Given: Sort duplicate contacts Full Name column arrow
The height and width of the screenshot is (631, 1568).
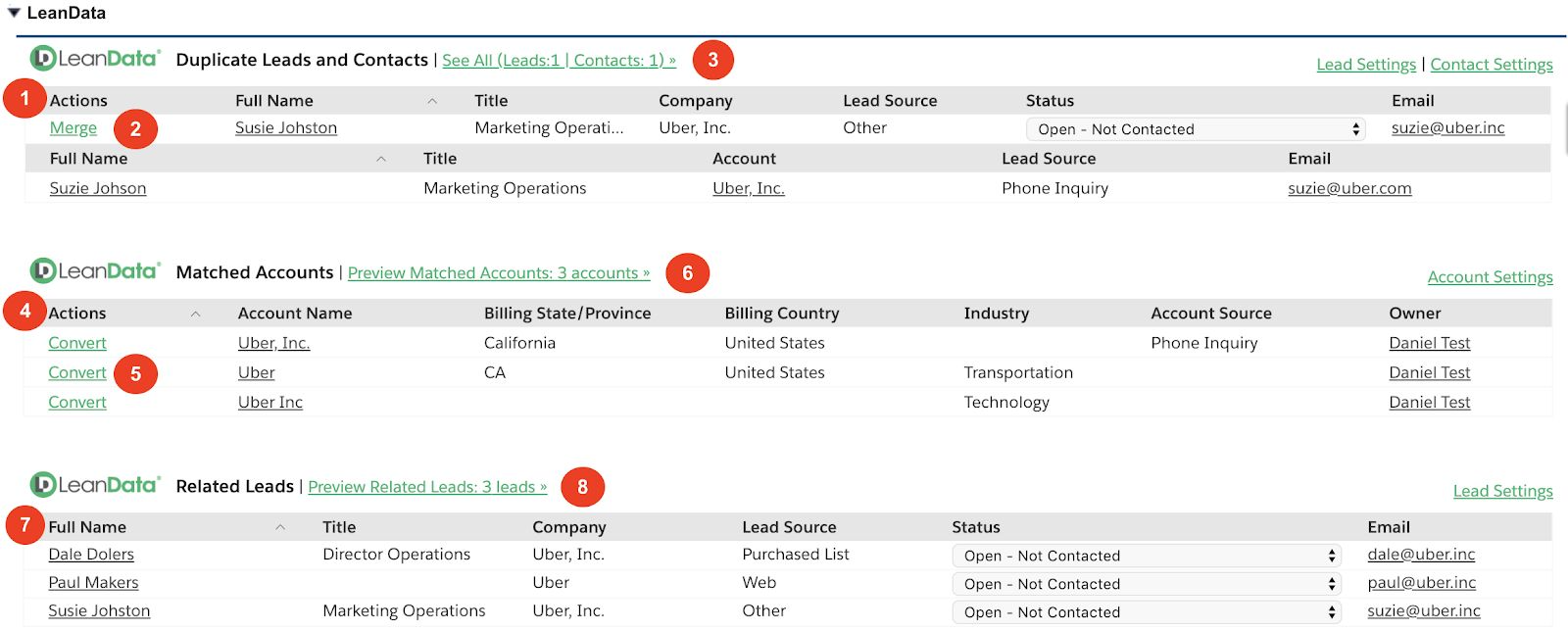Looking at the screenshot, I should click(x=381, y=159).
